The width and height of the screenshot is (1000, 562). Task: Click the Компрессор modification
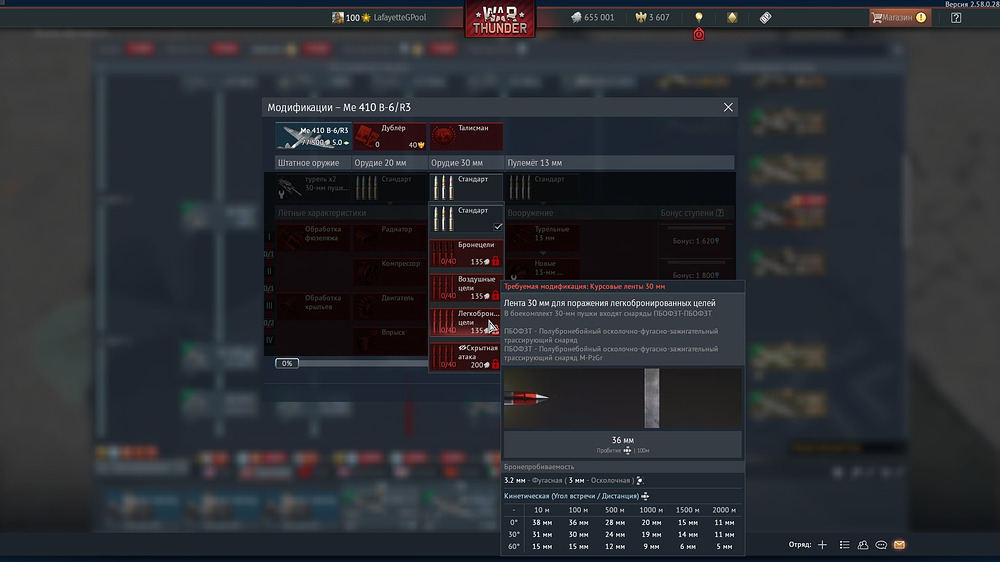(x=390, y=272)
